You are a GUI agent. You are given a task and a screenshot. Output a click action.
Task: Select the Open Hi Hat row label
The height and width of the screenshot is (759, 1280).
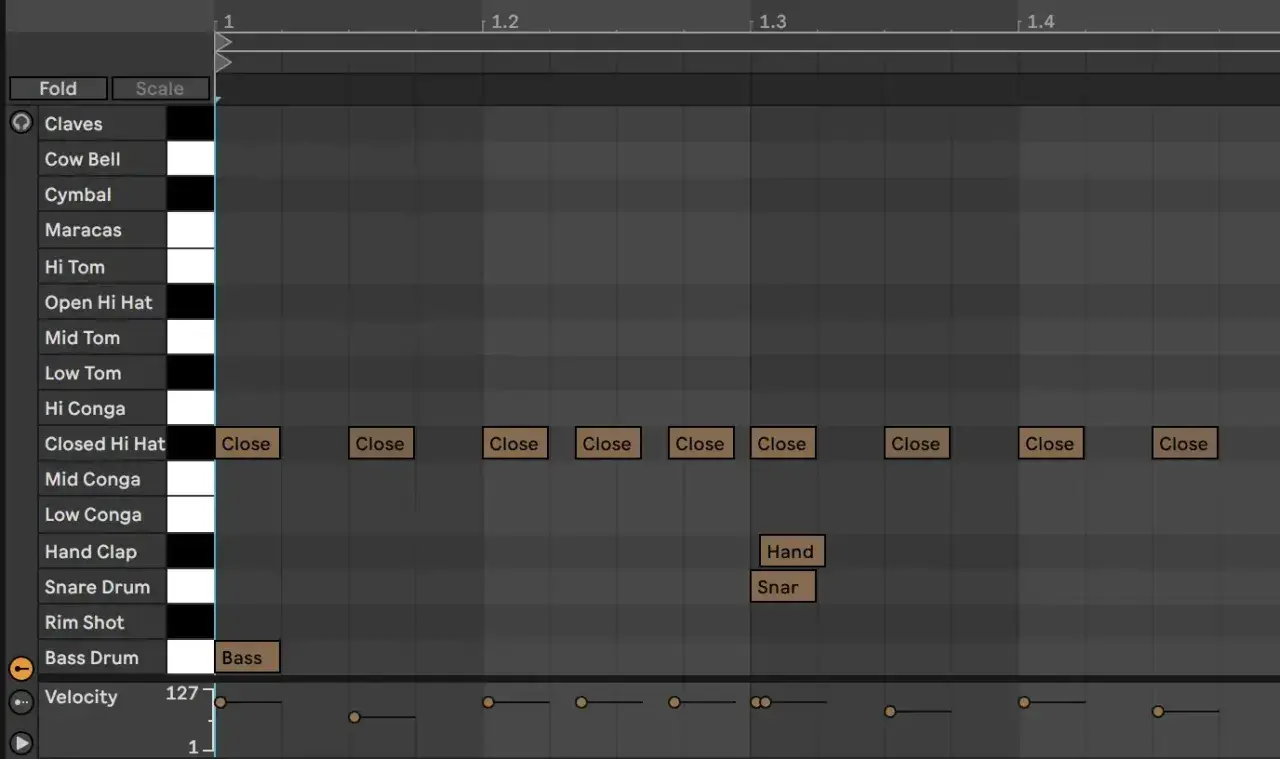coord(102,302)
